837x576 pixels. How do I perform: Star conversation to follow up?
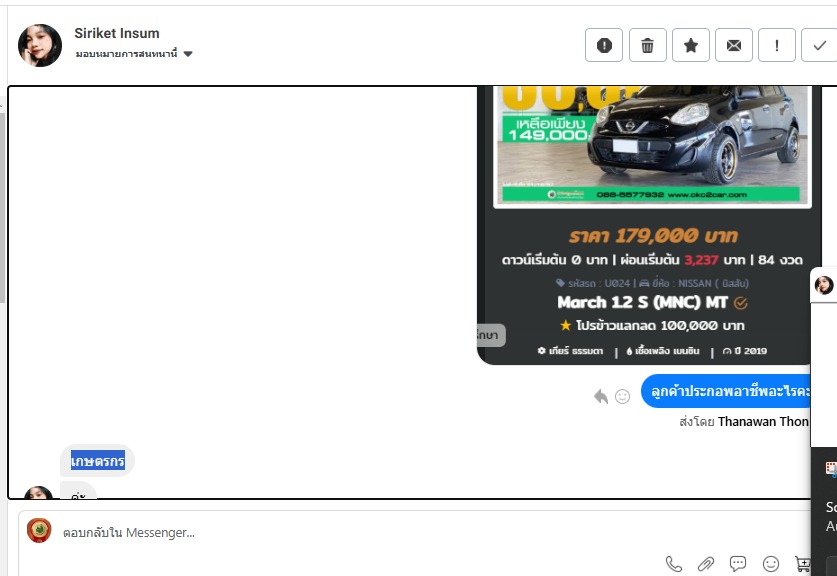pos(691,45)
